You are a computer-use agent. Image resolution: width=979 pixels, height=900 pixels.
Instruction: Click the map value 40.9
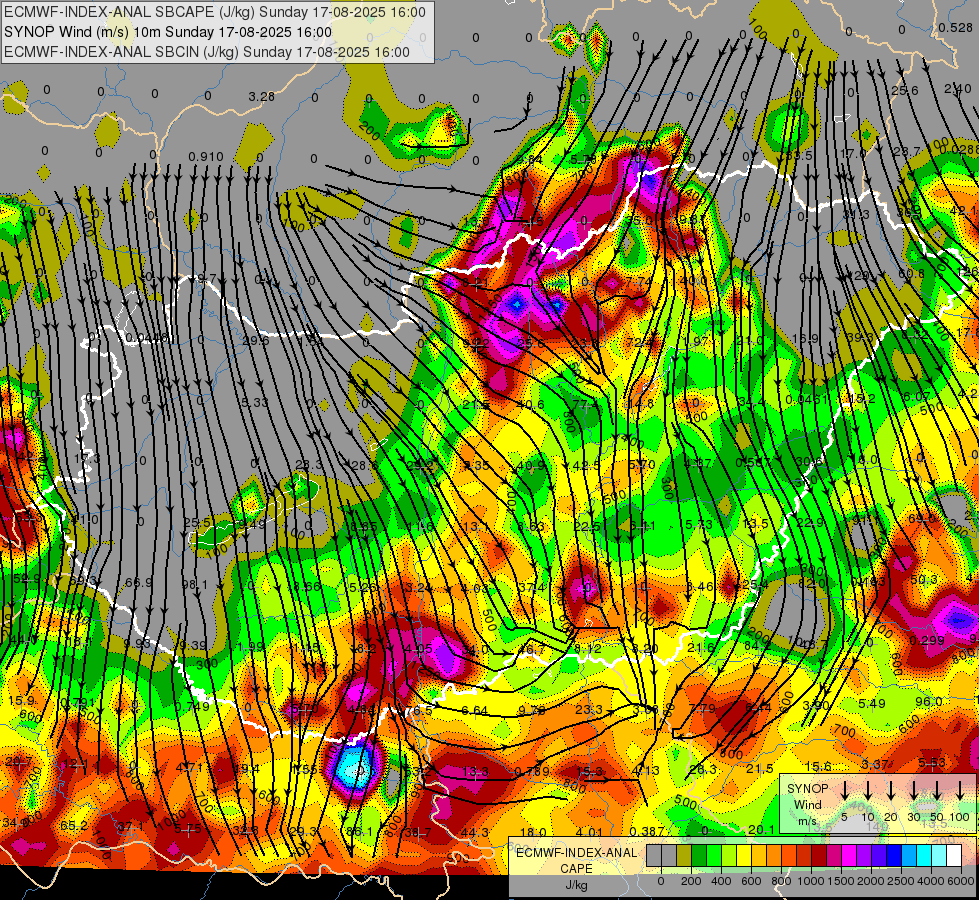pos(531,465)
